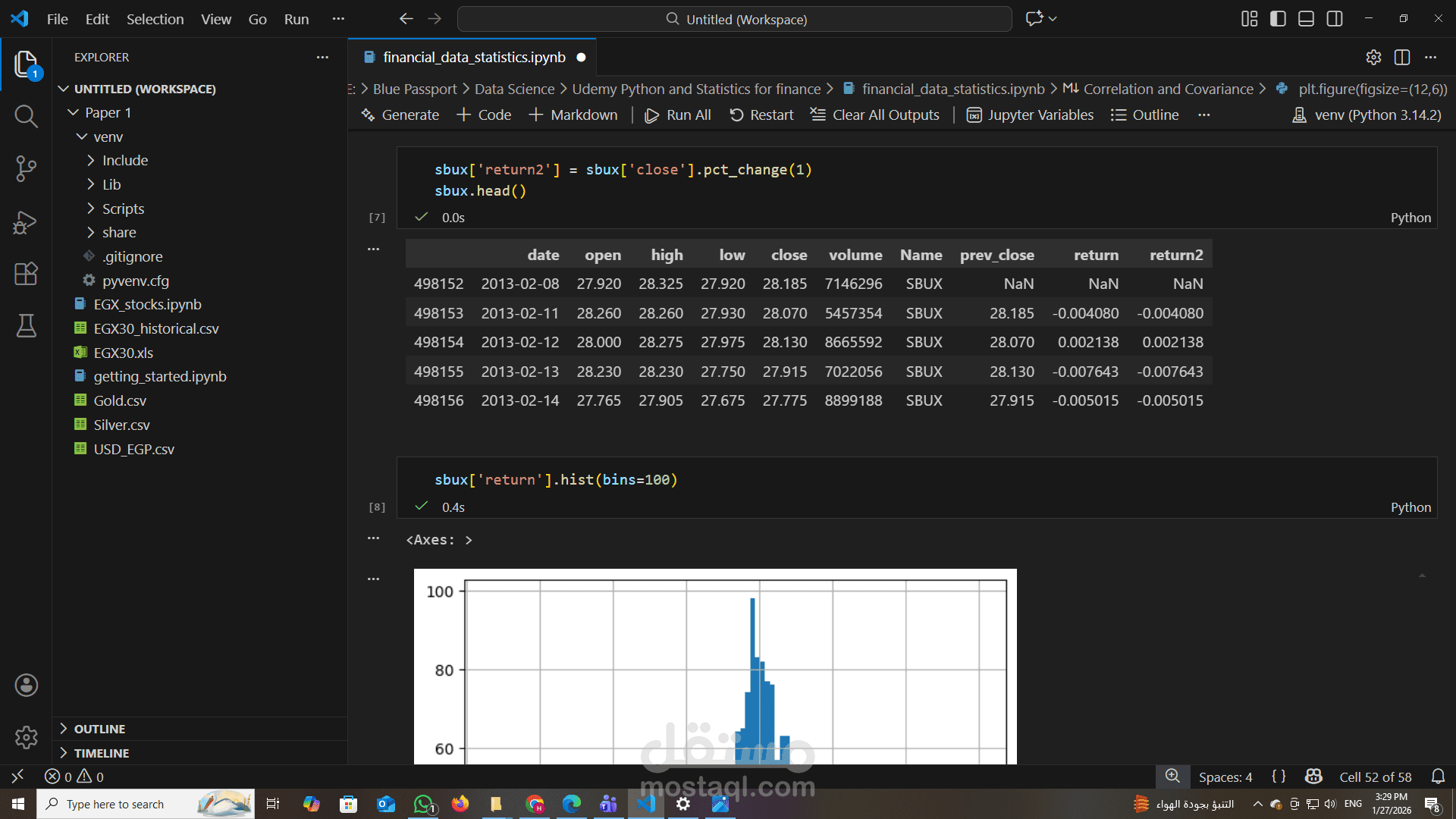
Task: Toggle the secondary side bar
Action: (1335, 19)
